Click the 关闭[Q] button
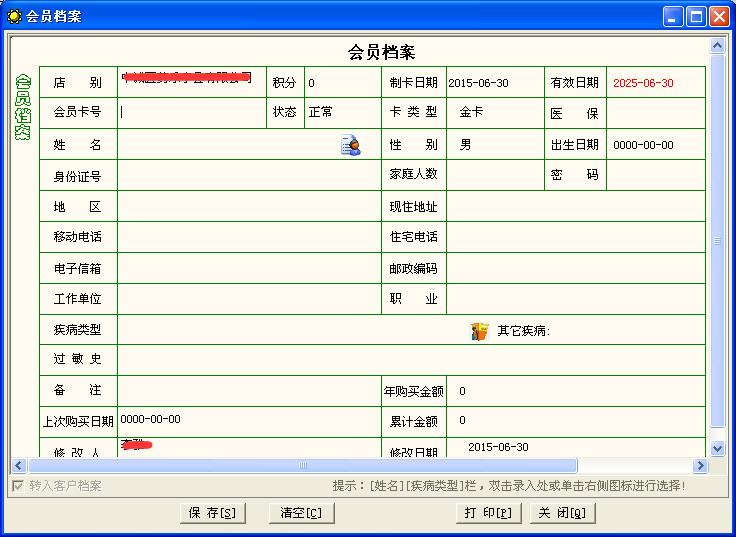Image resolution: width=736 pixels, height=537 pixels. (561, 513)
